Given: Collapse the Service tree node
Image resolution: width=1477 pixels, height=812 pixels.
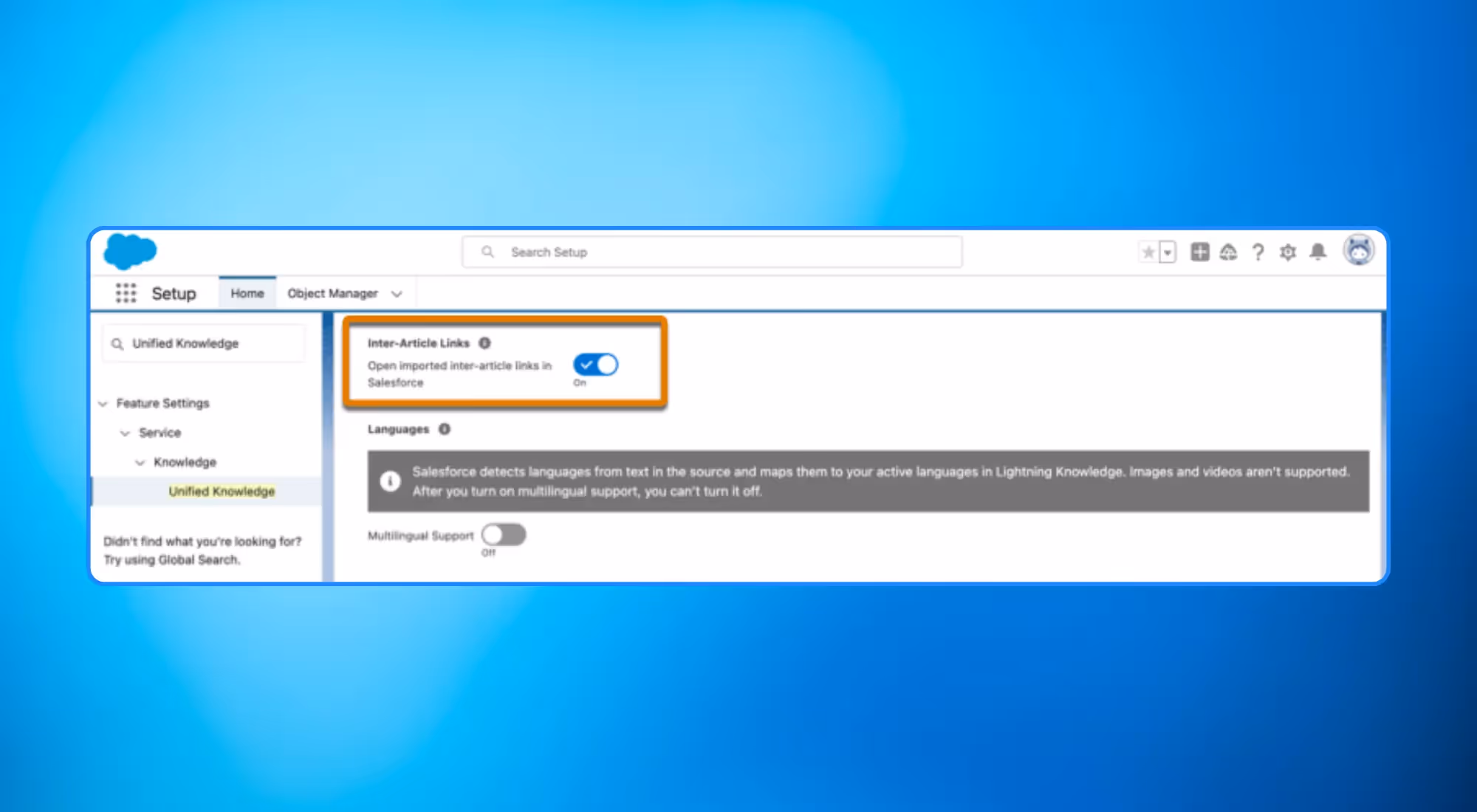Looking at the screenshot, I should coord(125,433).
